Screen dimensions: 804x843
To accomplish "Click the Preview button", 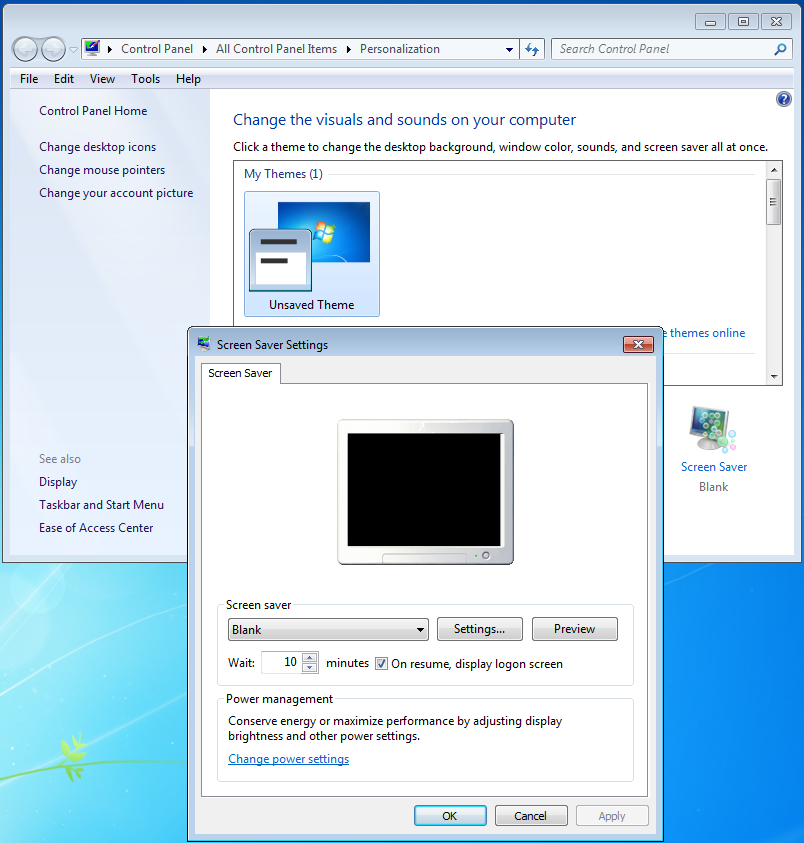I will [x=574, y=629].
